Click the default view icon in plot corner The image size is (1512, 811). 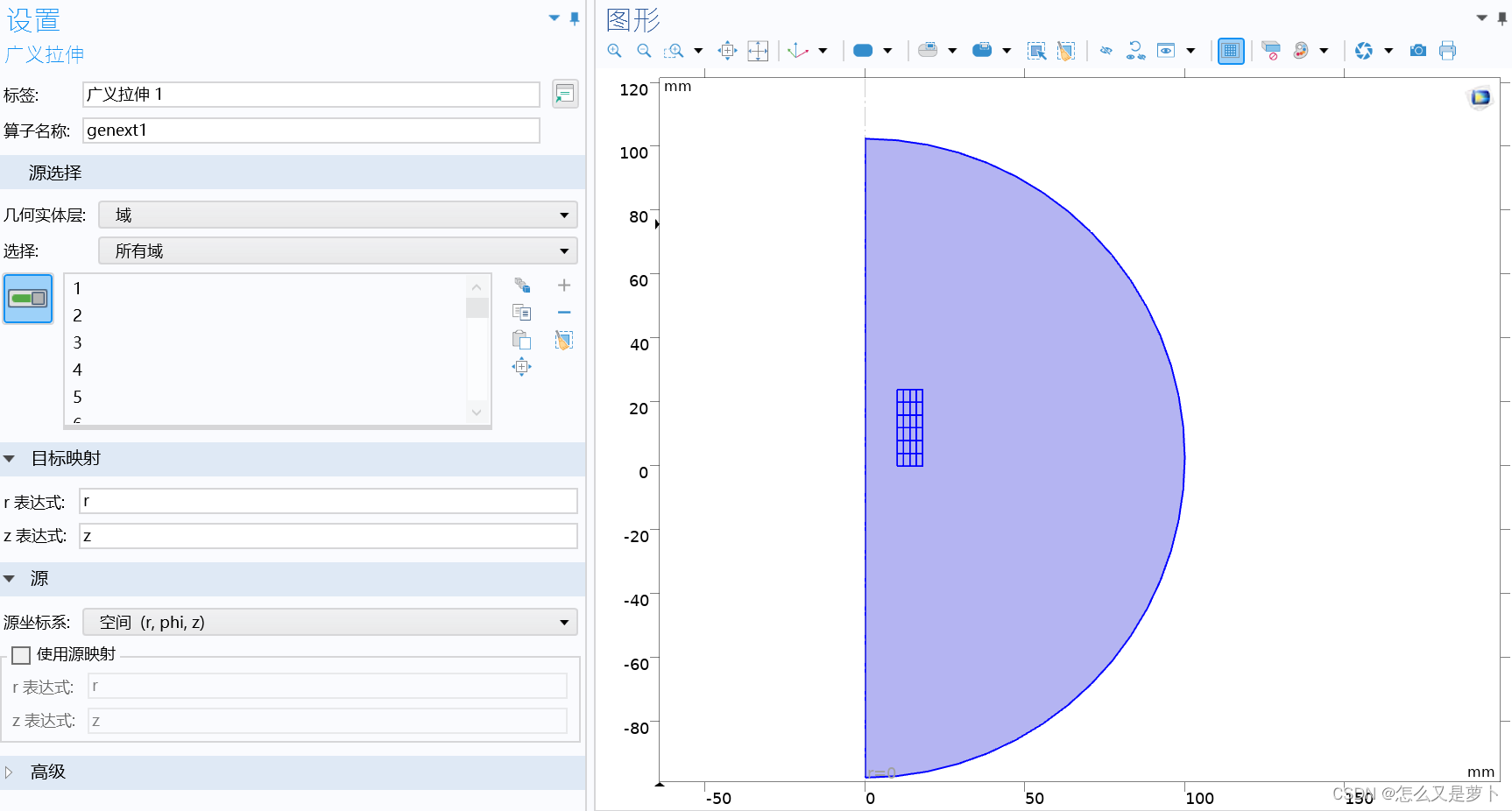click(1480, 97)
